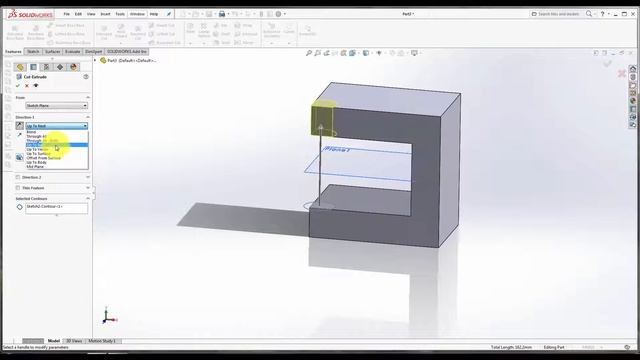Open the 3D Views bottom tab

(74, 341)
